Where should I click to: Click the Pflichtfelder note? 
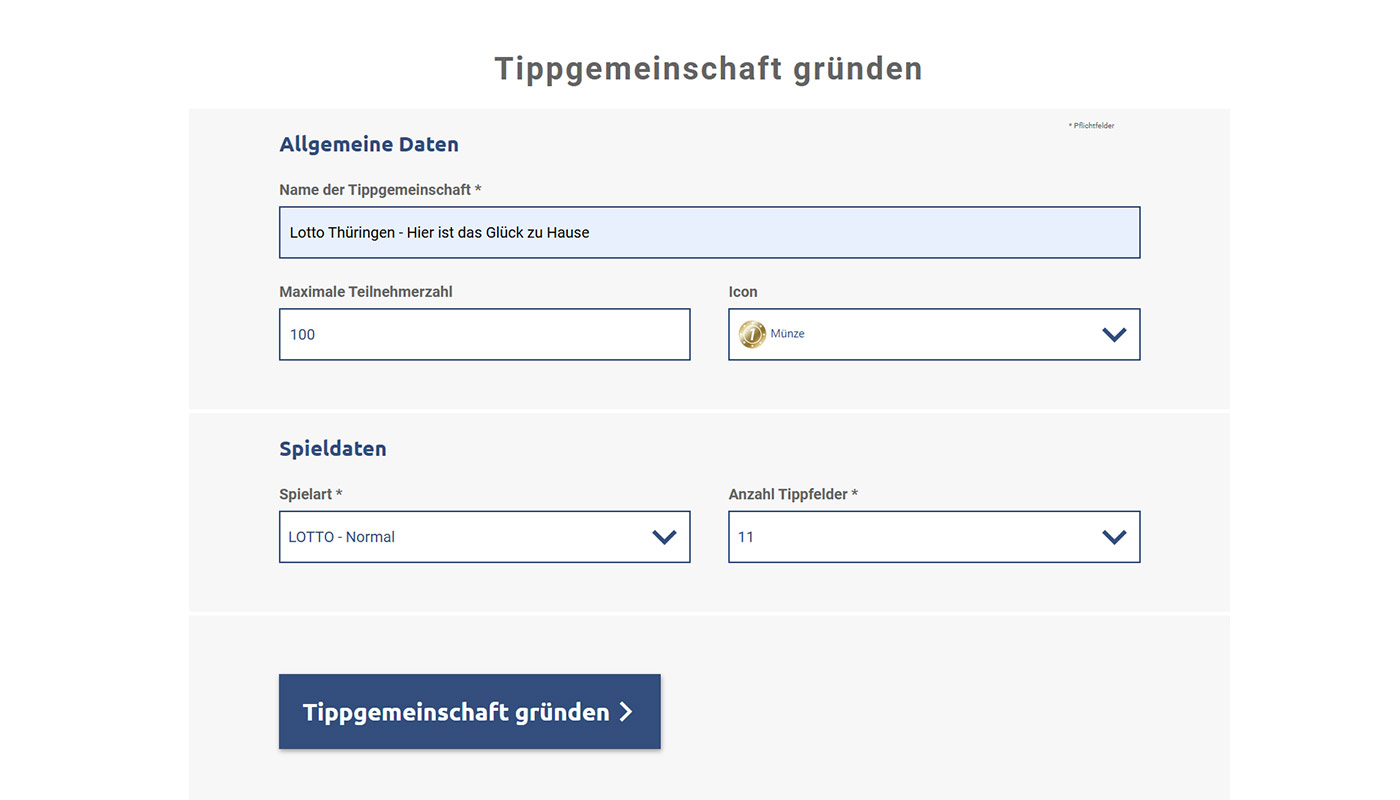[1092, 124]
